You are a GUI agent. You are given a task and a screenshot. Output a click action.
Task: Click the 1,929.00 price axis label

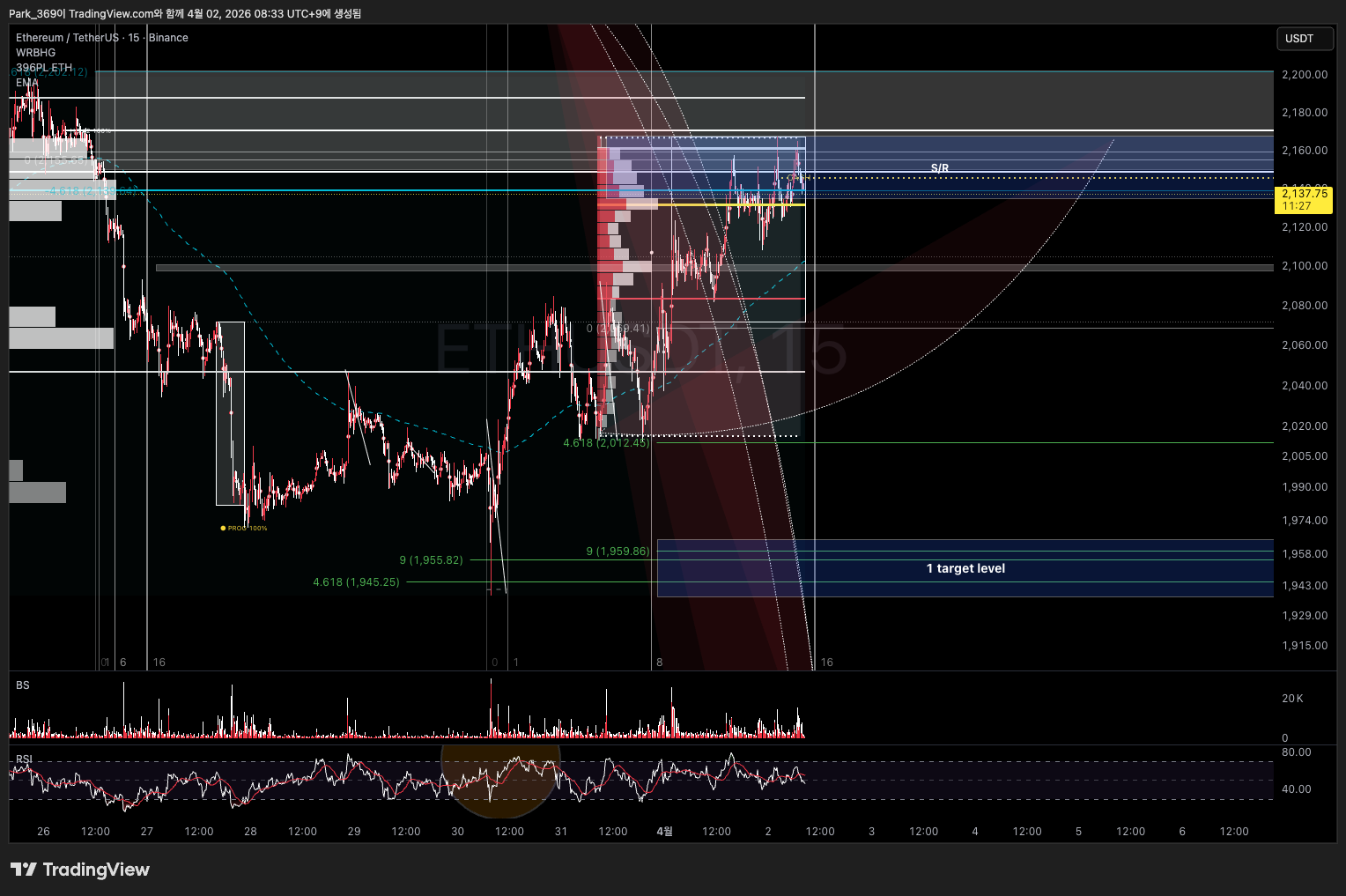click(x=1305, y=616)
